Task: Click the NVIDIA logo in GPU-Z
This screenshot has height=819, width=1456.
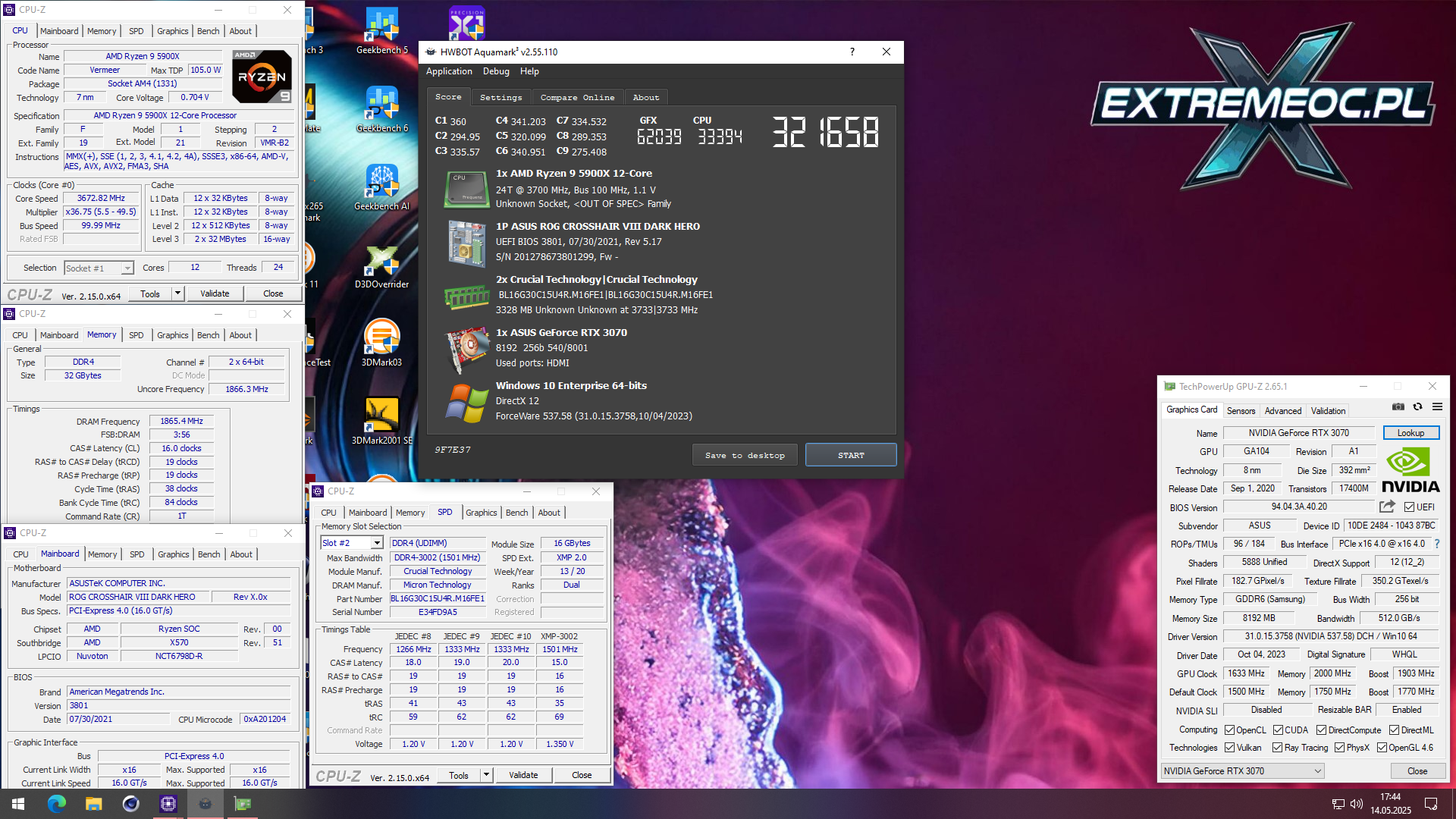Action: tap(1410, 470)
